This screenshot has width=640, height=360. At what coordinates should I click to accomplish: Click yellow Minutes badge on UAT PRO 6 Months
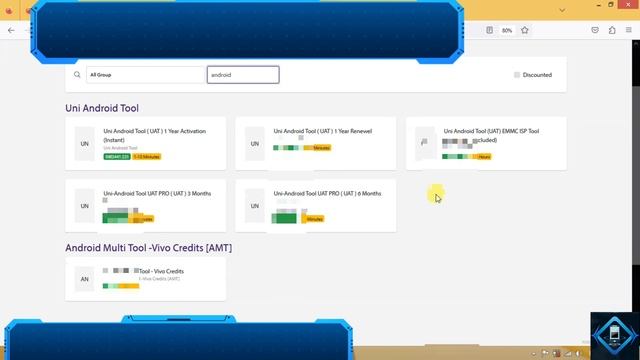[313, 219]
